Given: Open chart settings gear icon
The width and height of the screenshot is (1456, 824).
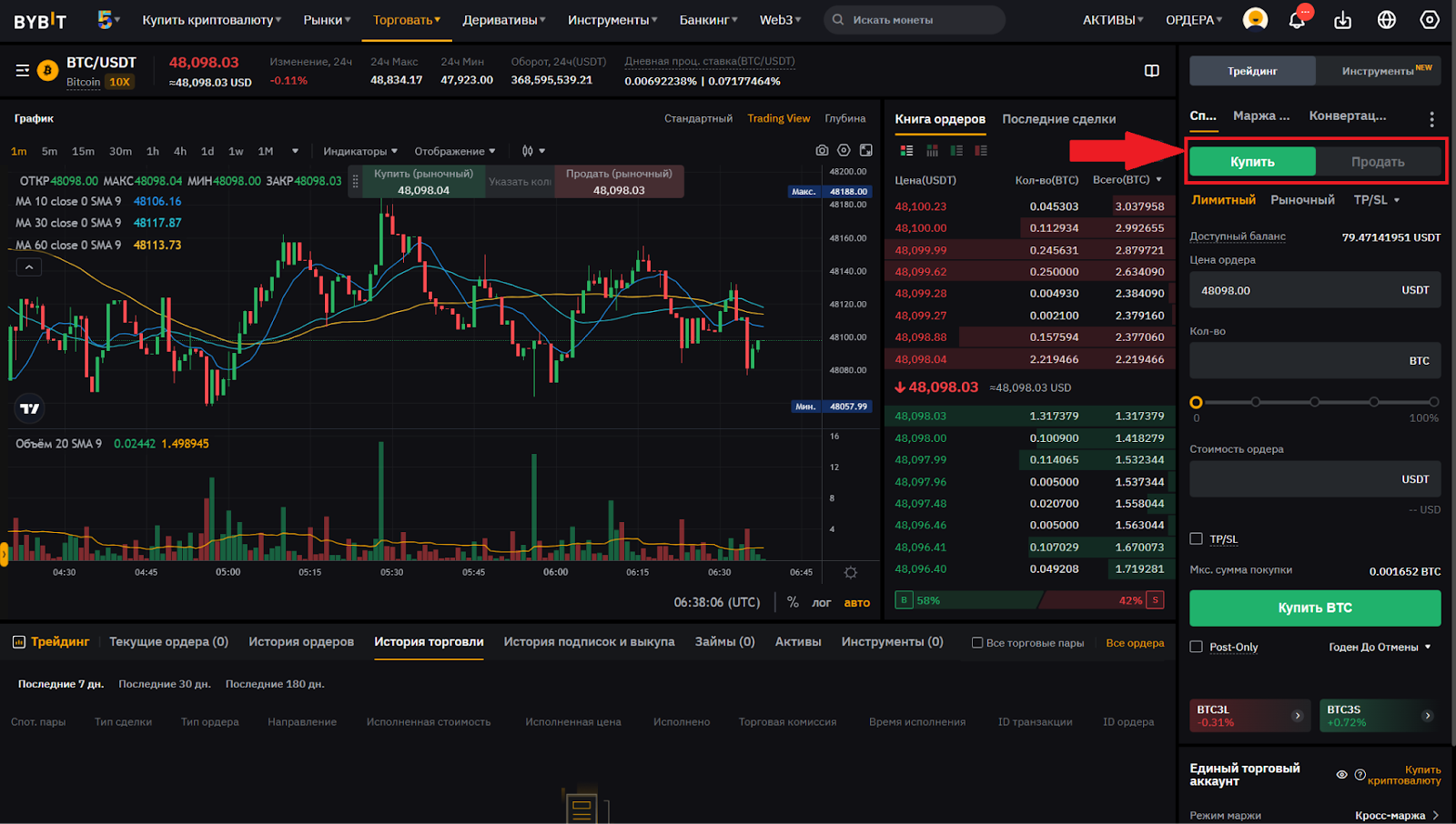Looking at the screenshot, I should [x=844, y=150].
